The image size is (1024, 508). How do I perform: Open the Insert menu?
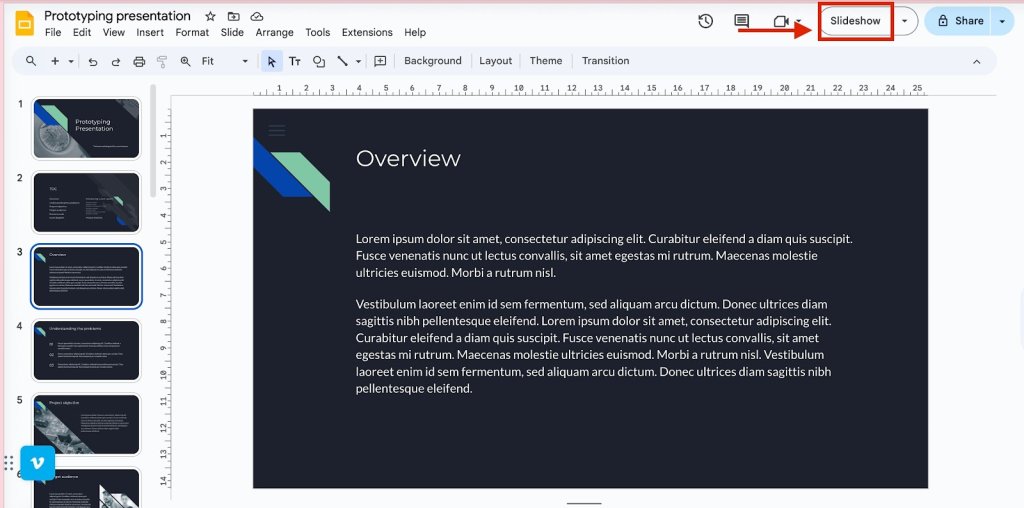click(150, 32)
